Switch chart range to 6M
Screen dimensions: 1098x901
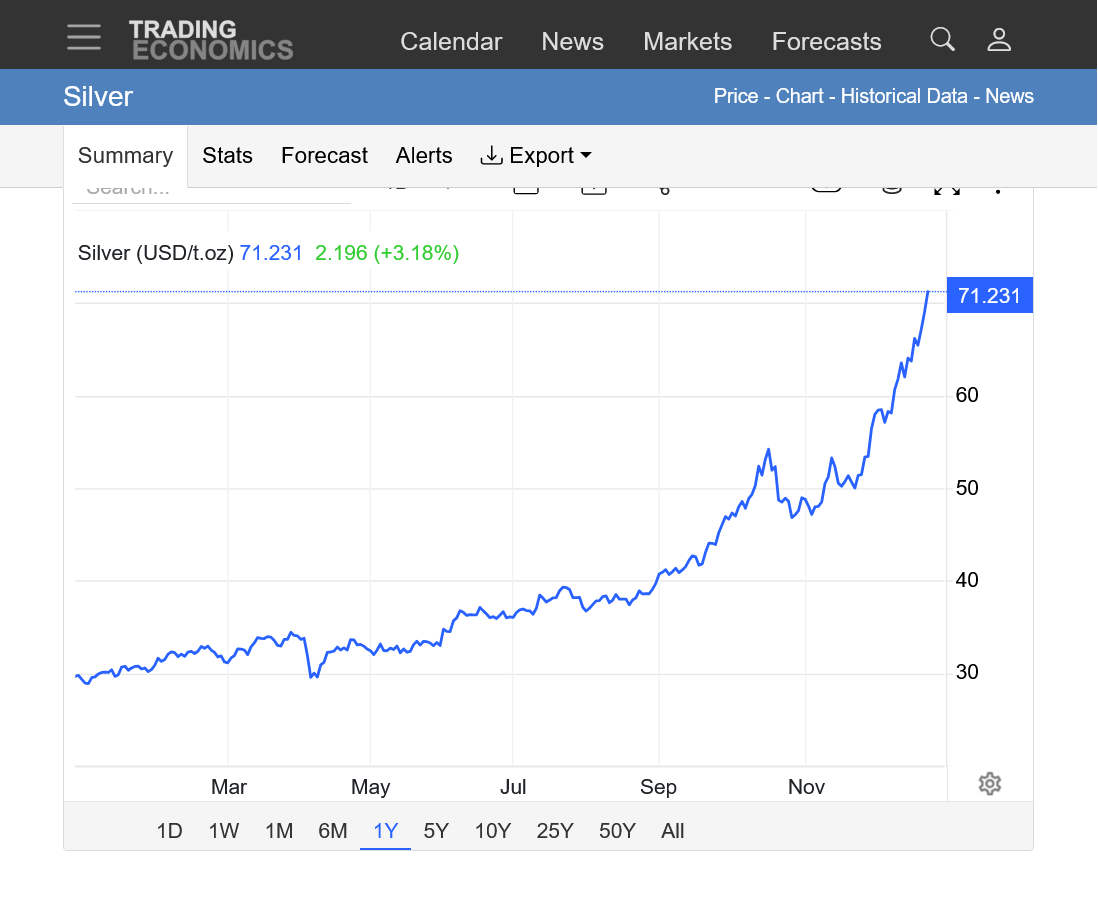pos(332,831)
